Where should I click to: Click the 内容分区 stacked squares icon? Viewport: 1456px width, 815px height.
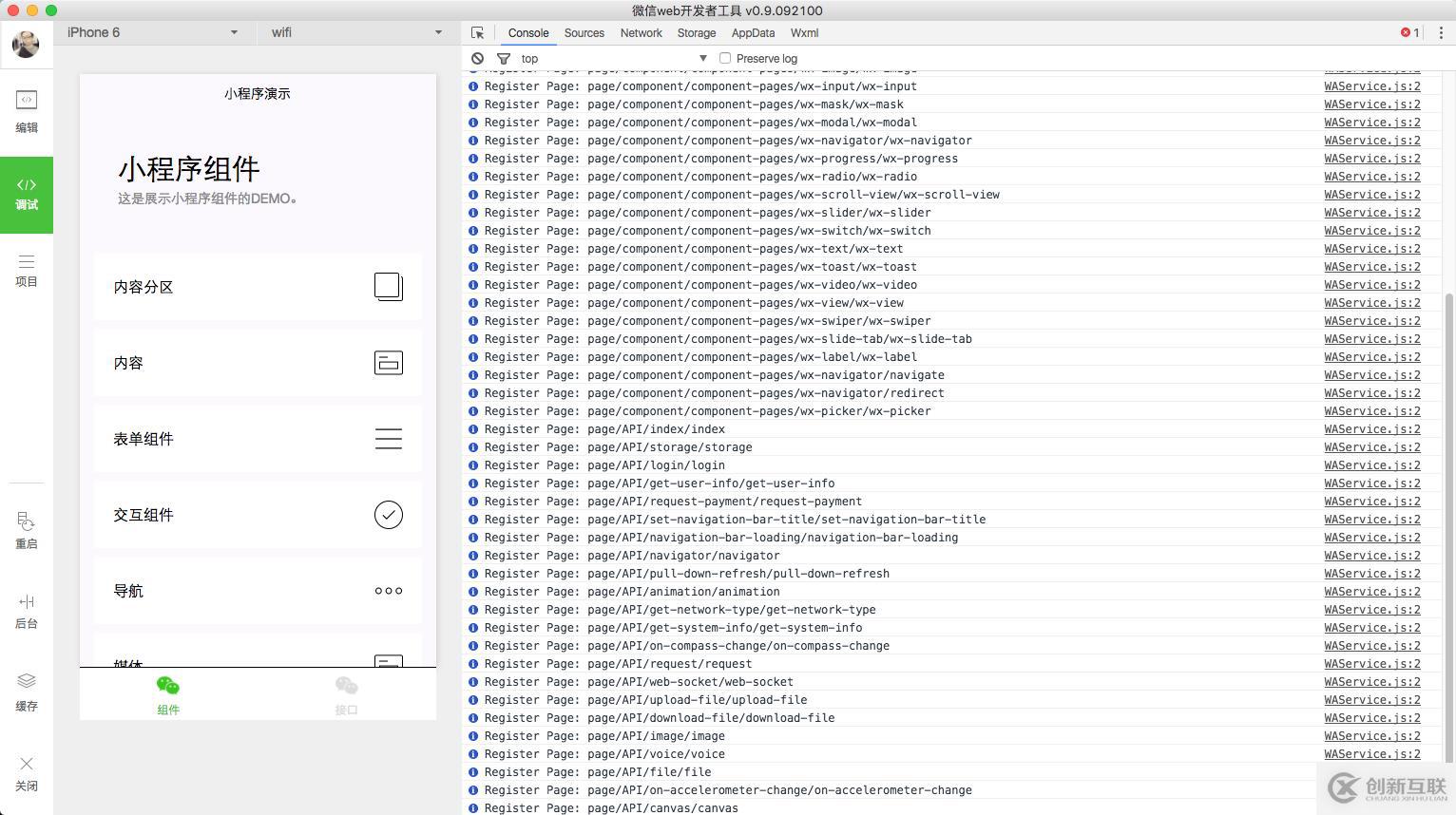click(x=389, y=287)
